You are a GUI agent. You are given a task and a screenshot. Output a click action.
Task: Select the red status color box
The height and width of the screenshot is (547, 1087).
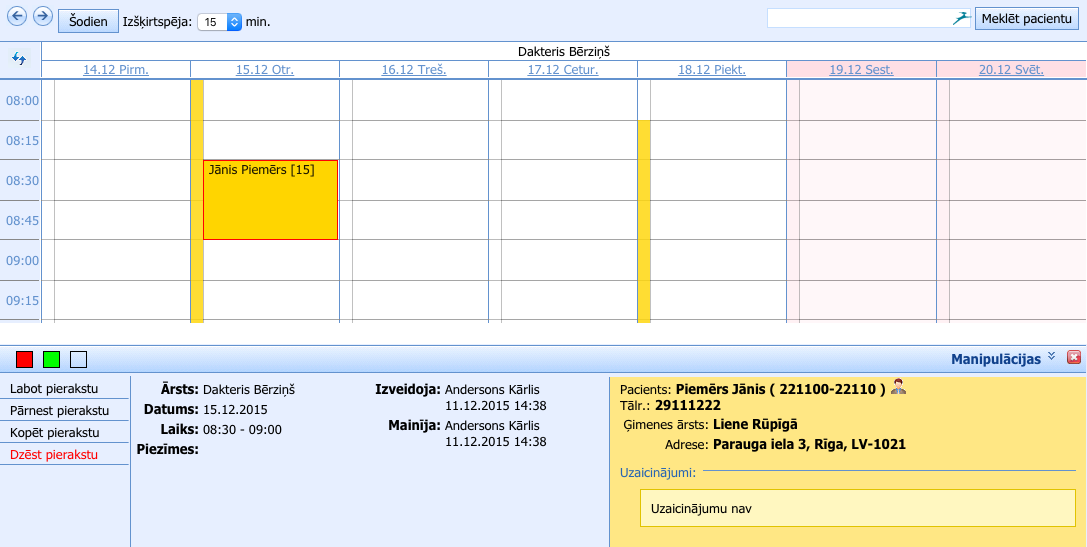click(25, 359)
